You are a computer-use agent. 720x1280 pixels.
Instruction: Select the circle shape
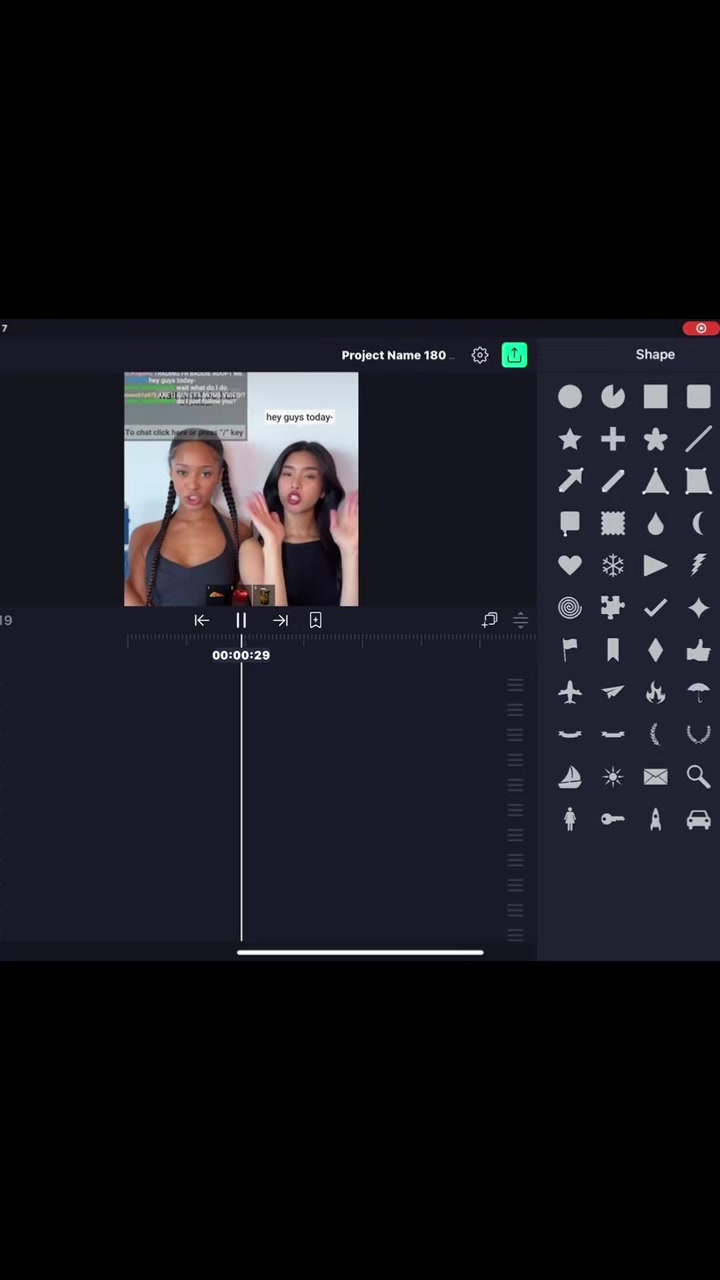[570, 397]
